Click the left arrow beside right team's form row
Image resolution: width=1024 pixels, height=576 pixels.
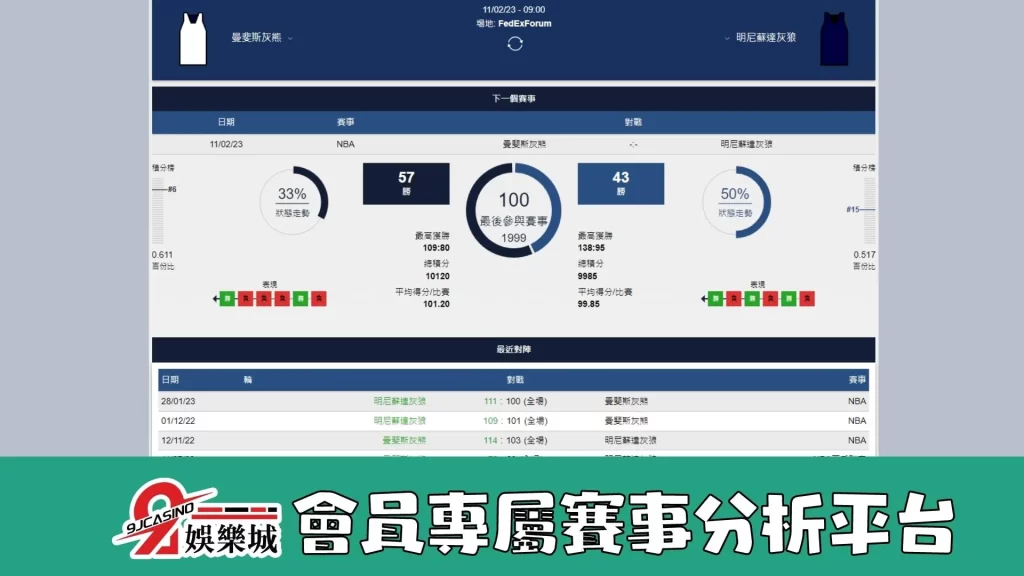704,299
